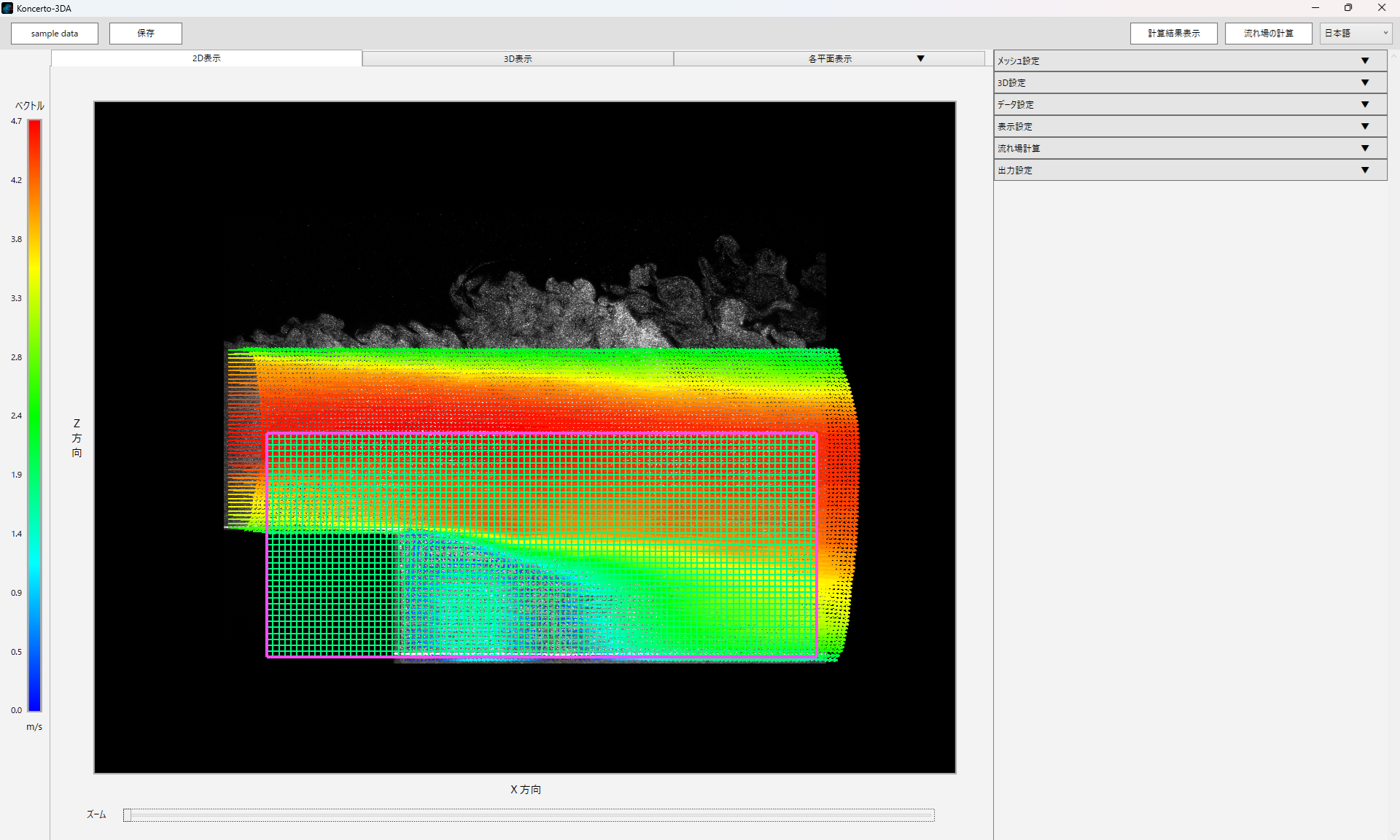Click the Koncerto-3DA app icon in title bar
This screenshot has width=1400, height=840.
pos(7,8)
